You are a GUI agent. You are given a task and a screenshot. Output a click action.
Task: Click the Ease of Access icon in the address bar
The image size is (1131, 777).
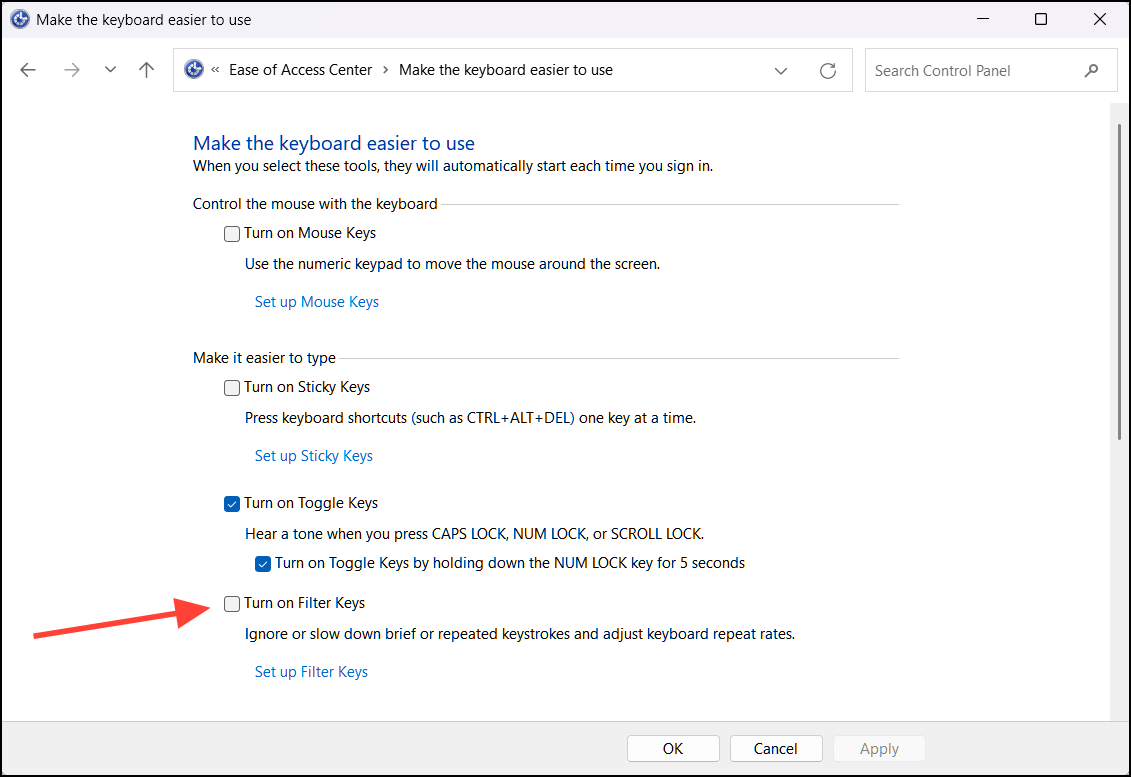pos(193,69)
